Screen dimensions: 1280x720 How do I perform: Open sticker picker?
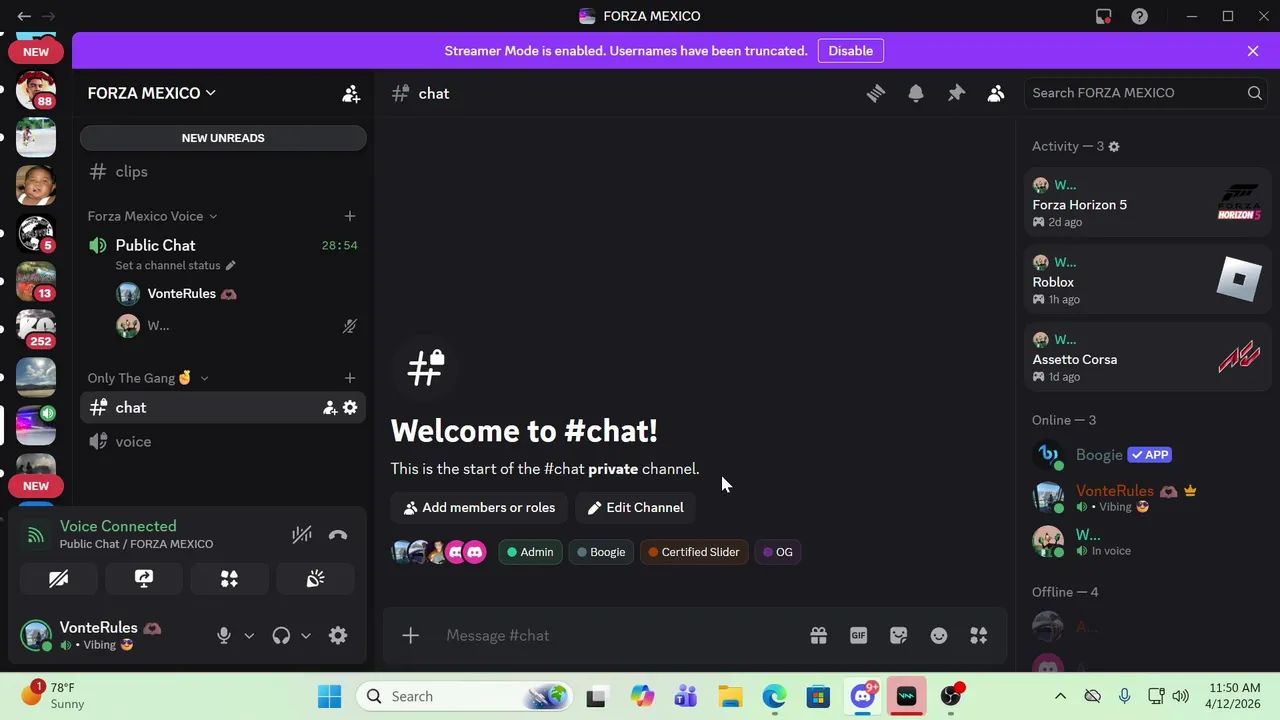[x=899, y=635]
